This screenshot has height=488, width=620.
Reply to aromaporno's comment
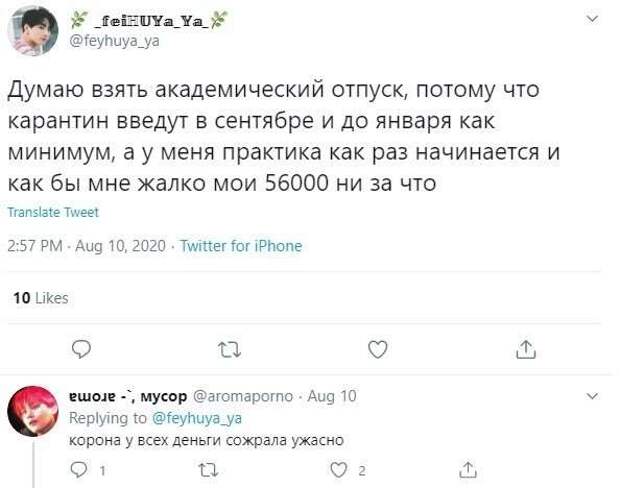79,470
